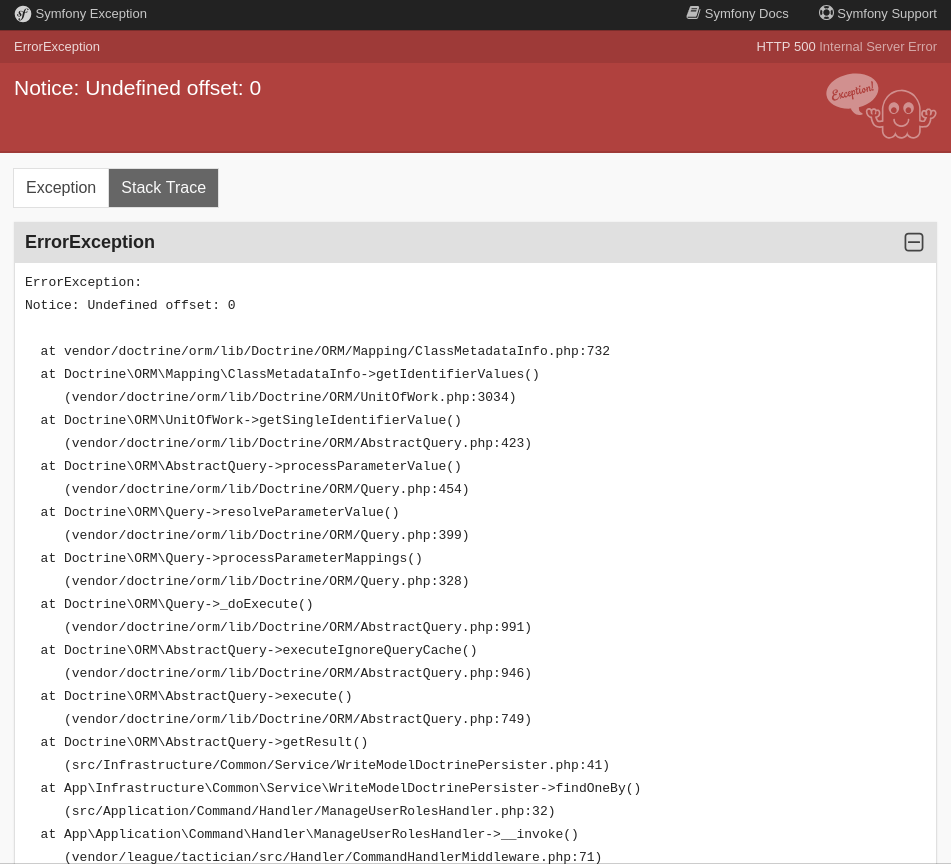This screenshot has width=951, height=864.
Task: Open the Stack Trace tab
Action: (x=163, y=187)
